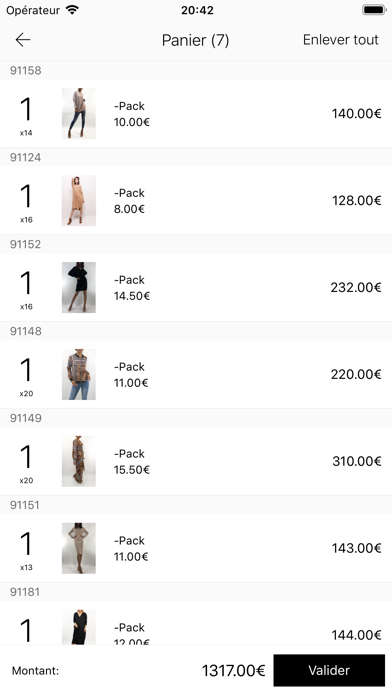Tap quantity 1 x16 for item 91124
Screen dimensions: 392x696
coord(26,203)
